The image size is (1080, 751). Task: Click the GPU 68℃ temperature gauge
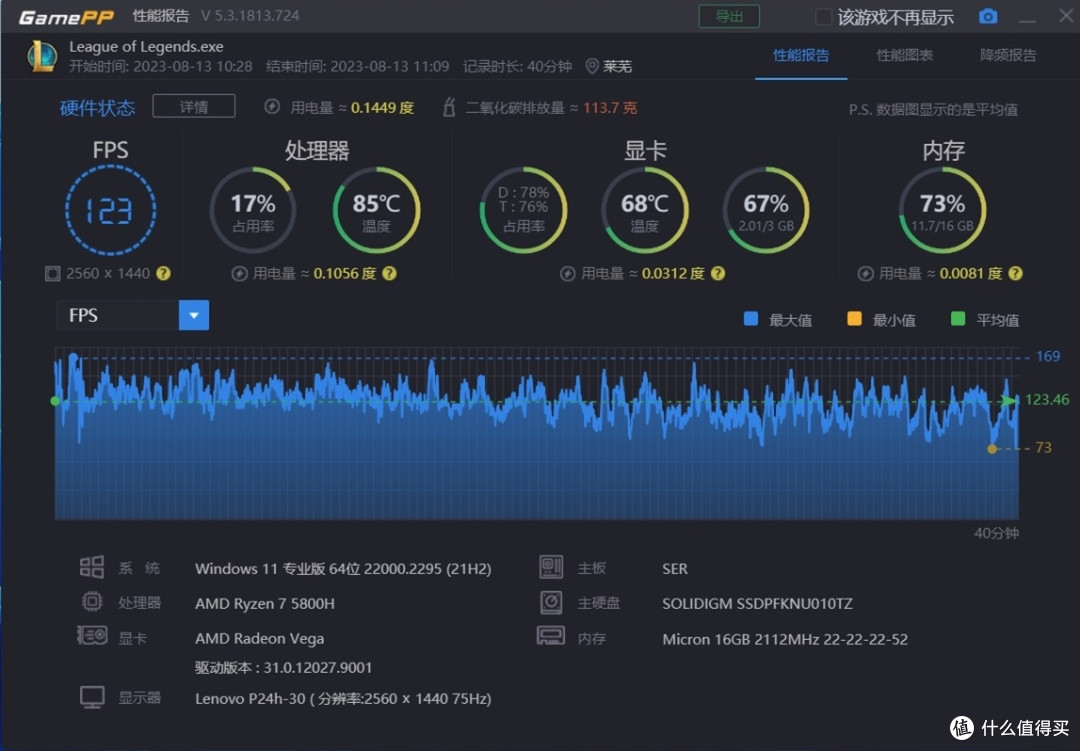(645, 210)
